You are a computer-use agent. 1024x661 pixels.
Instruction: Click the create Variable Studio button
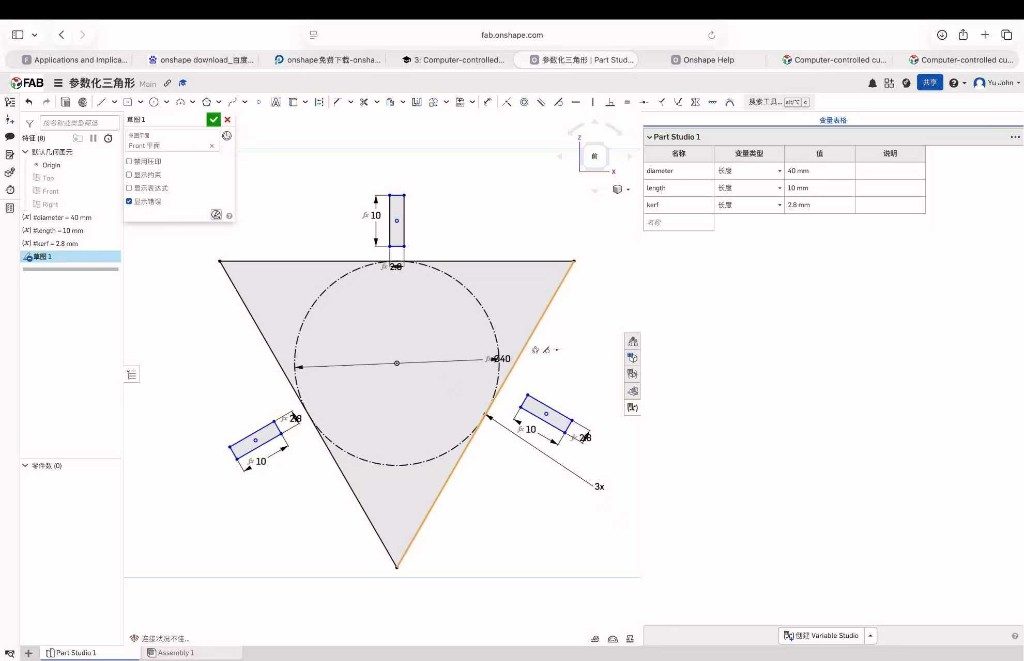pos(821,636)
